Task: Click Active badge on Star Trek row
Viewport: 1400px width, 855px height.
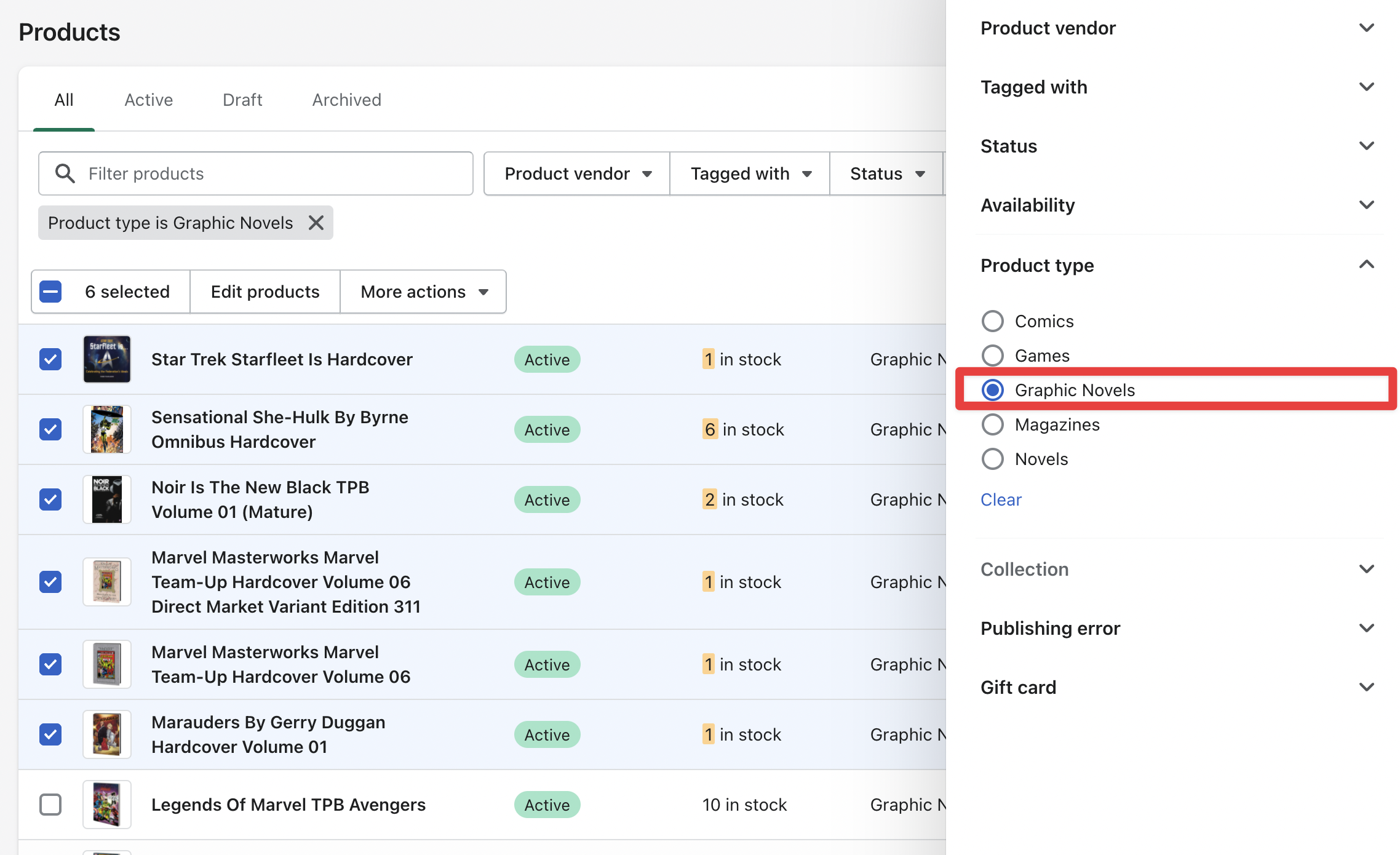Action: pyautogui.click(x=547, y=359)
